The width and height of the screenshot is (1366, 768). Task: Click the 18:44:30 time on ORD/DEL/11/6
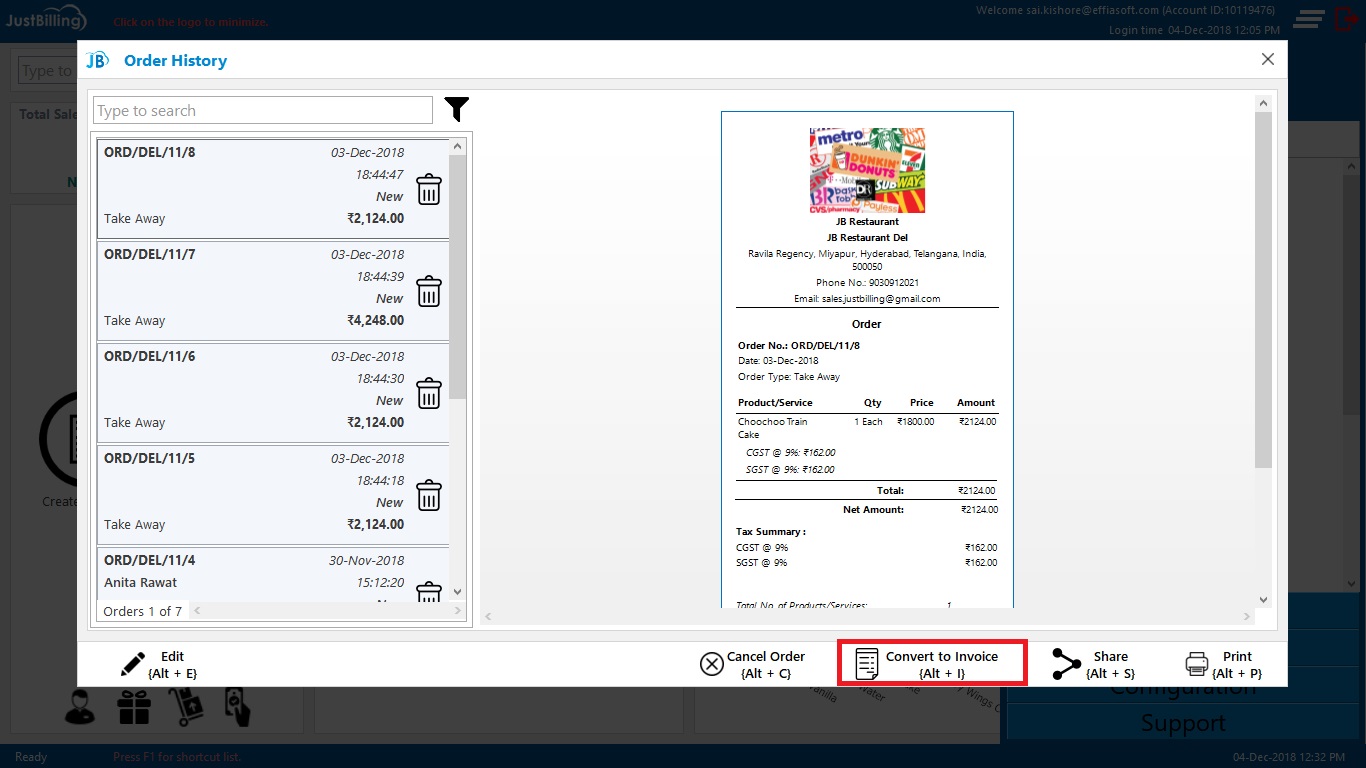tap(380, 379)
